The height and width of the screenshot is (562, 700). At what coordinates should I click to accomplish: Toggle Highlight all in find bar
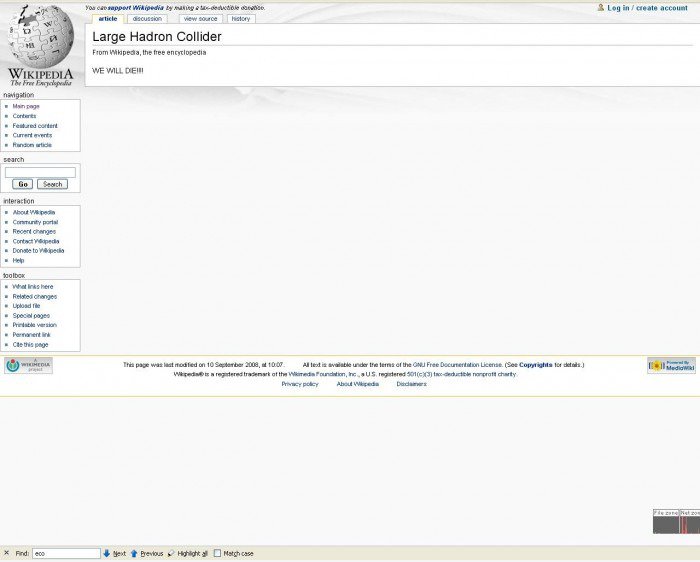coord(188,554)
